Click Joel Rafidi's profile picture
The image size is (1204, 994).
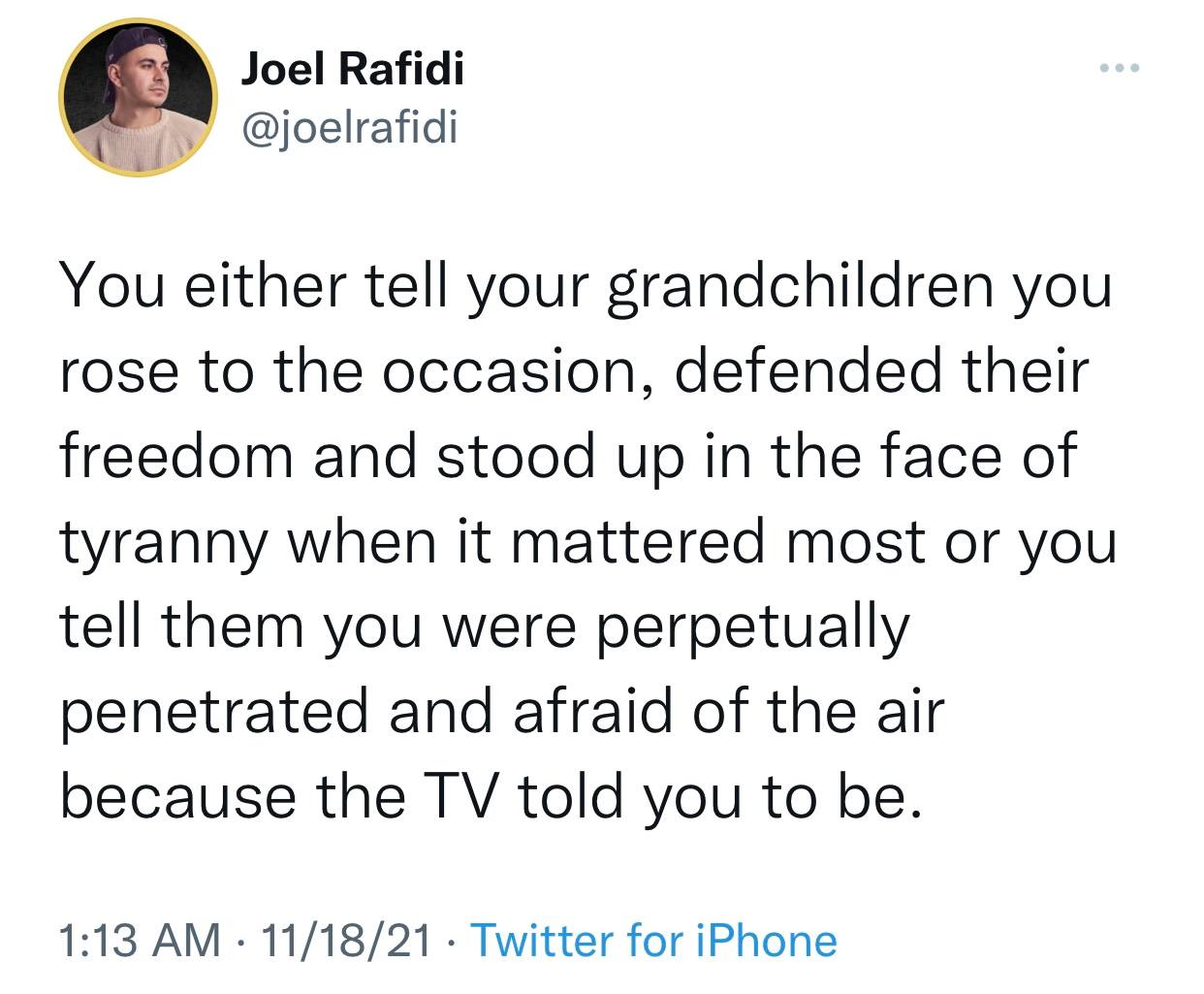(x=138, y=97)
